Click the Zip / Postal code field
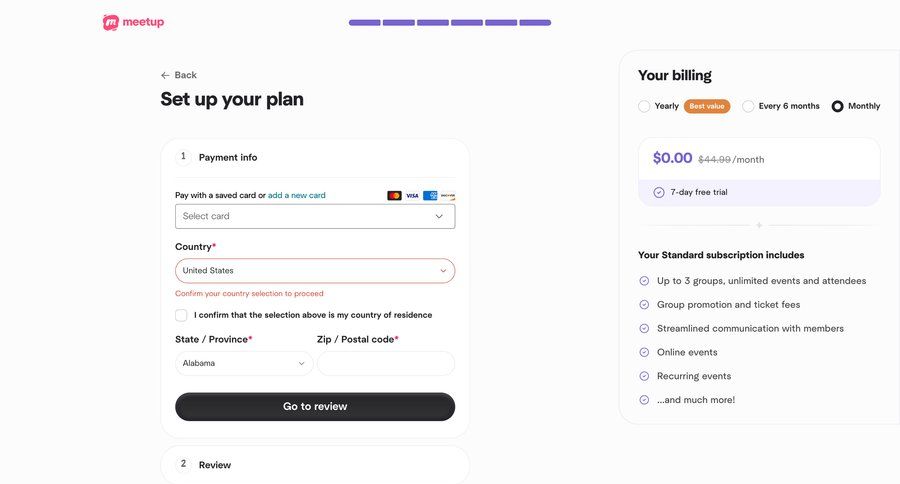Viewport: 900px width, 484px height. pos(386,364)
